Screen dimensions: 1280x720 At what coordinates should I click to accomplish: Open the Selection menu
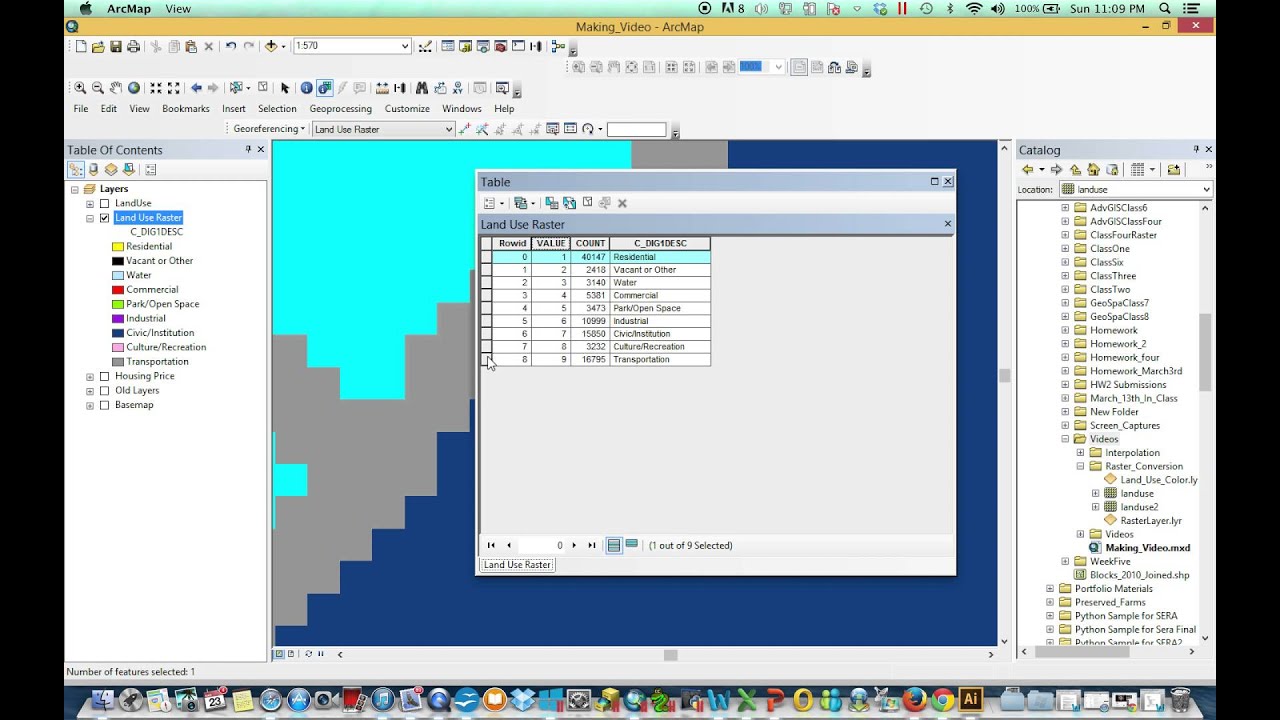(x=277, y=109)
